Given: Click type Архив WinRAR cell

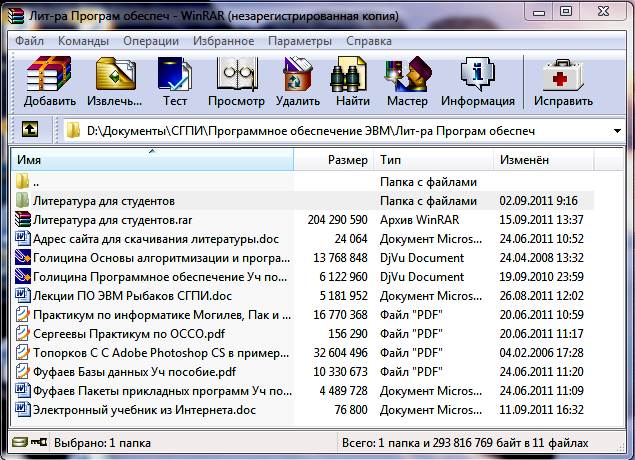Looking at the screenshot, I should [x=420, y=220].
